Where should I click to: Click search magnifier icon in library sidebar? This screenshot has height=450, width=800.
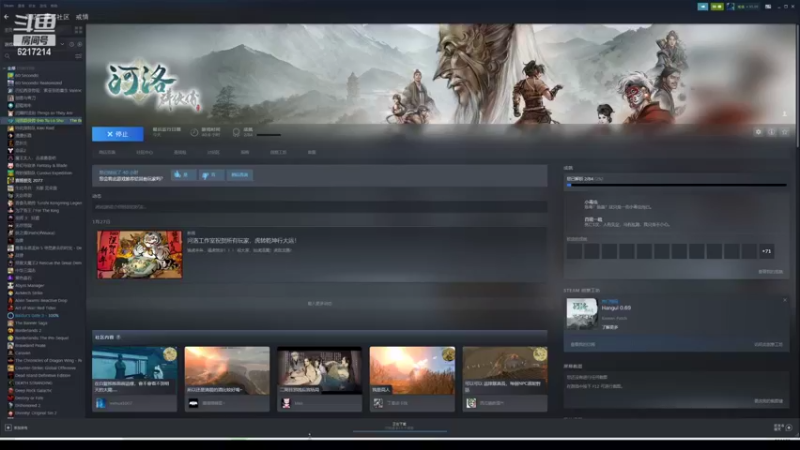[x=7, y=56]
